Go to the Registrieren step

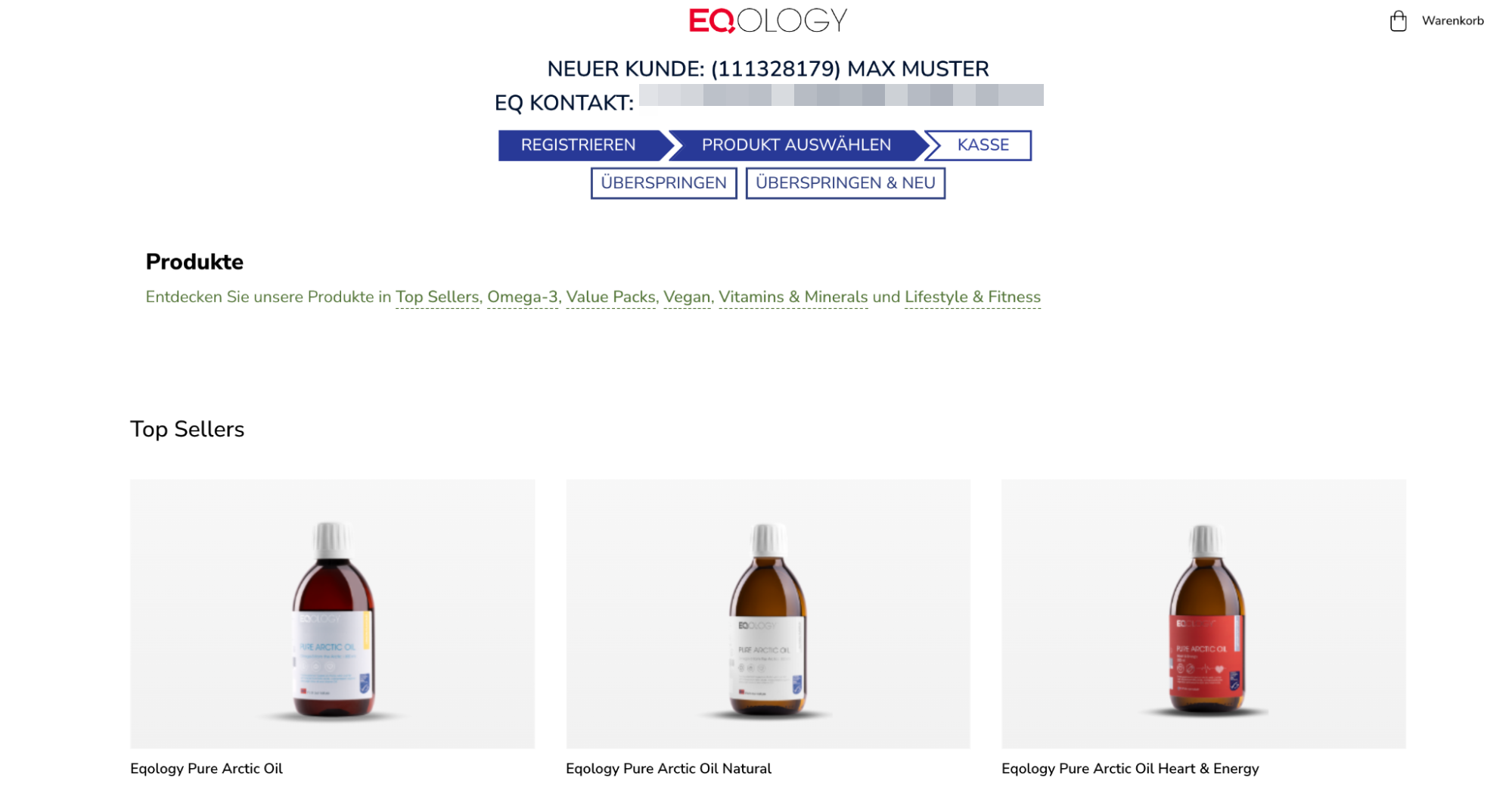click(578, 145)
